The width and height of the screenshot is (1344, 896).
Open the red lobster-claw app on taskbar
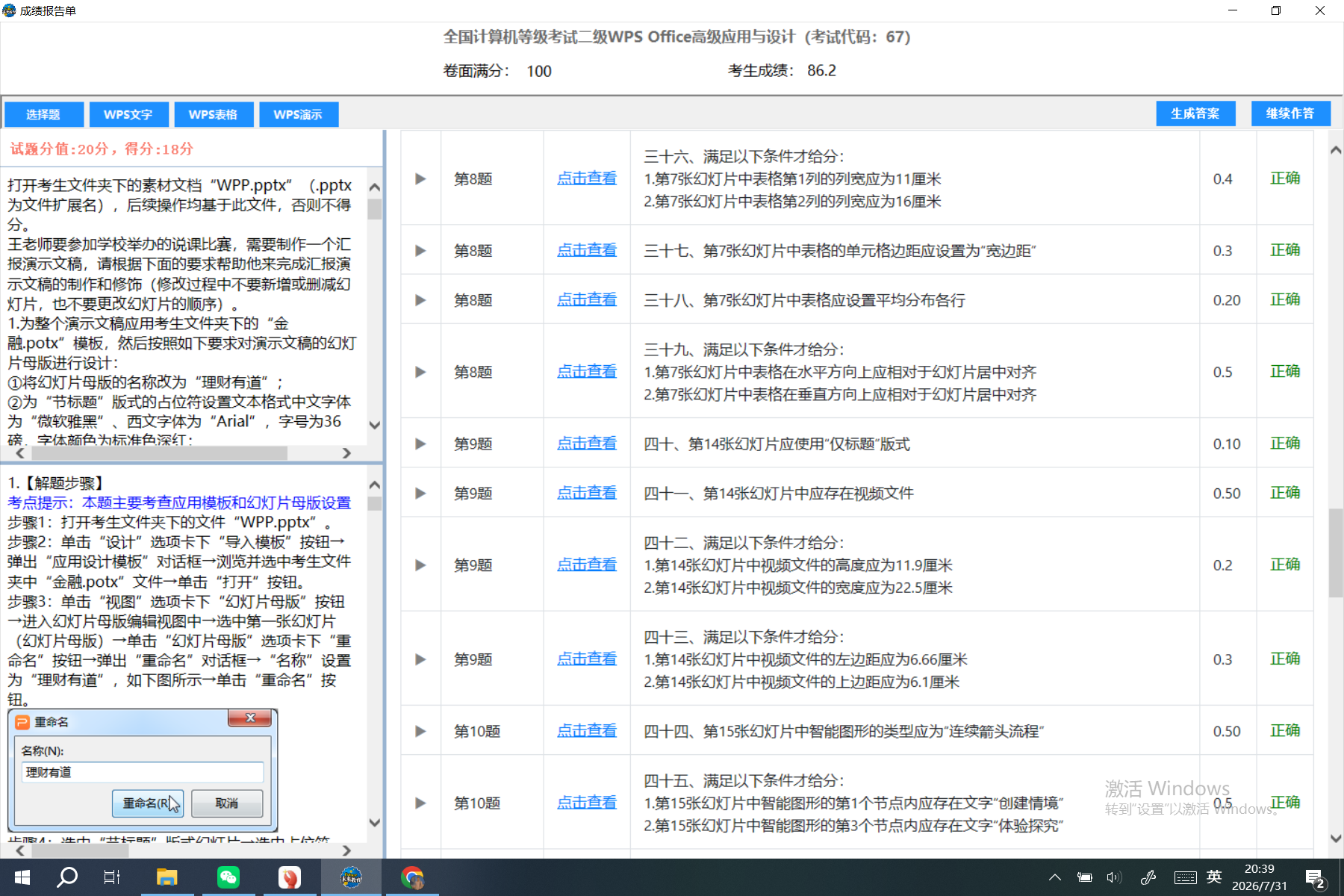[x=290, y=877]
